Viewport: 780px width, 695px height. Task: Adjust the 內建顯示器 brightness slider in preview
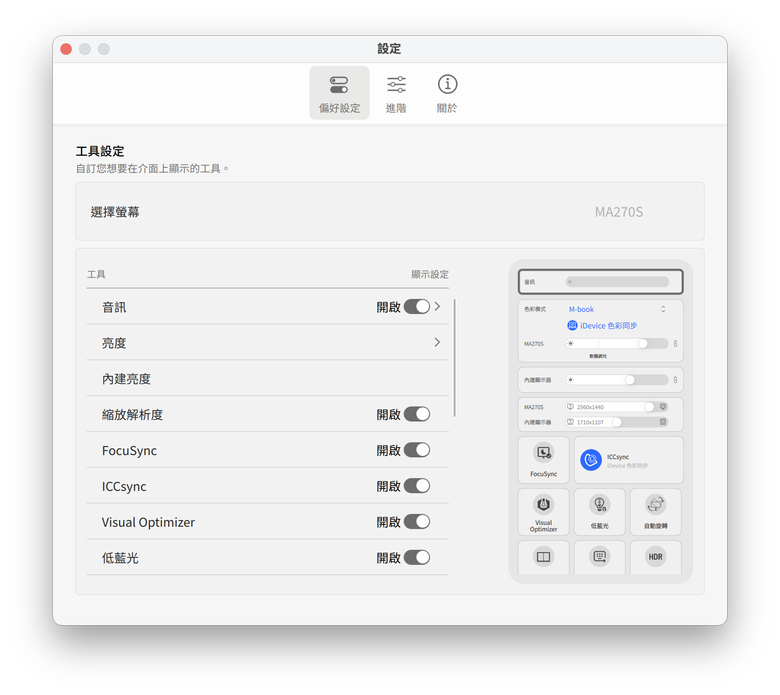point(617,380)
